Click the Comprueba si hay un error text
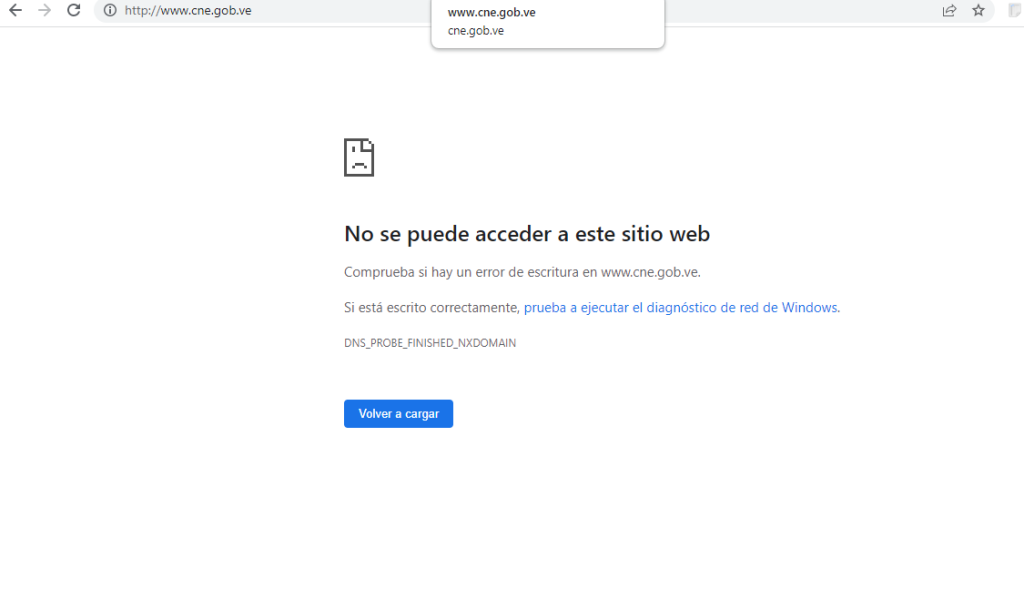The image size is (1024, 609). click(522, 272)
